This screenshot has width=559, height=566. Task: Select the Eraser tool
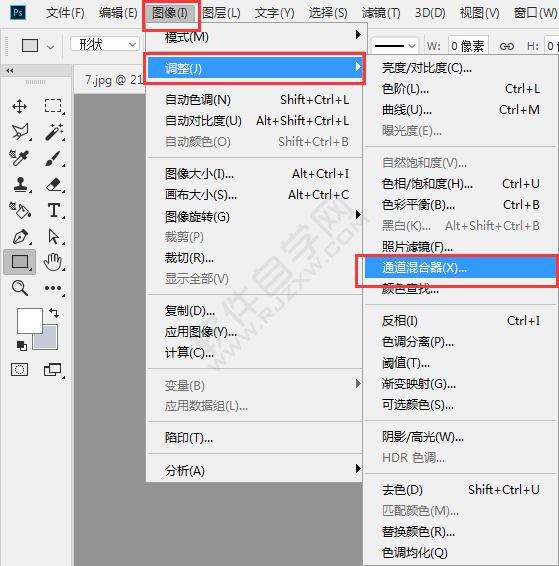(54, 184)
